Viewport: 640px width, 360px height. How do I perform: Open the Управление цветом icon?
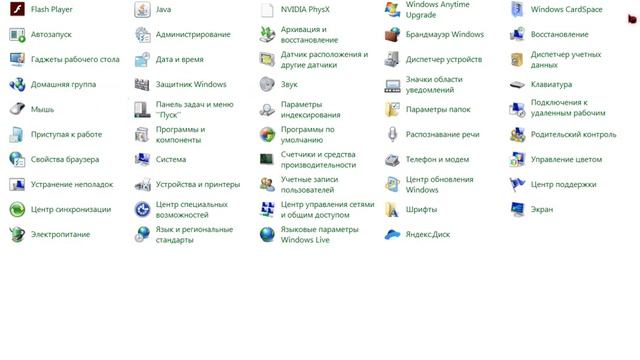coord(517,159)
